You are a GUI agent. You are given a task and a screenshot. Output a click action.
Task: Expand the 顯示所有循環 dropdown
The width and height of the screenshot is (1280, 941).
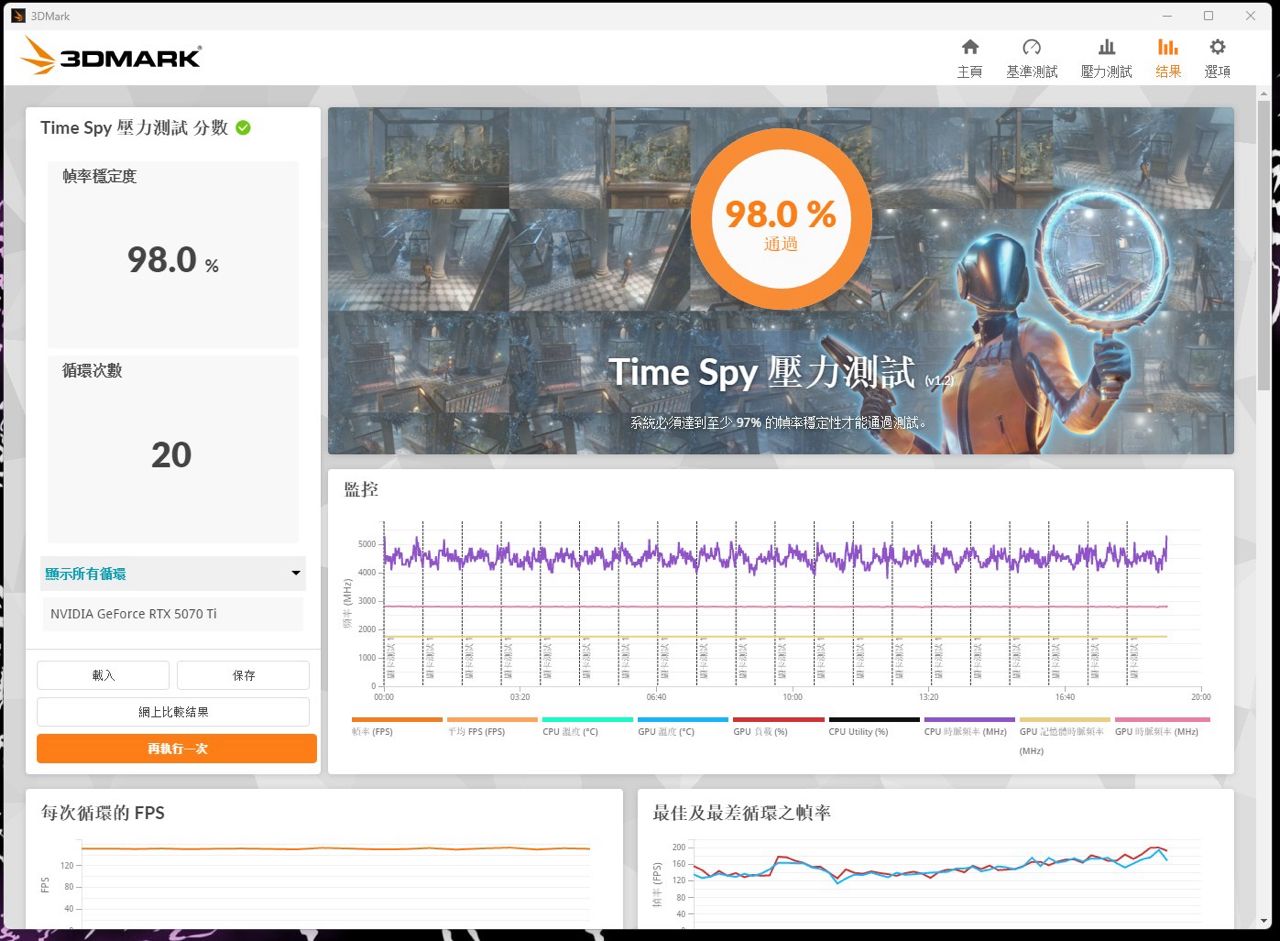pos(172,574)
